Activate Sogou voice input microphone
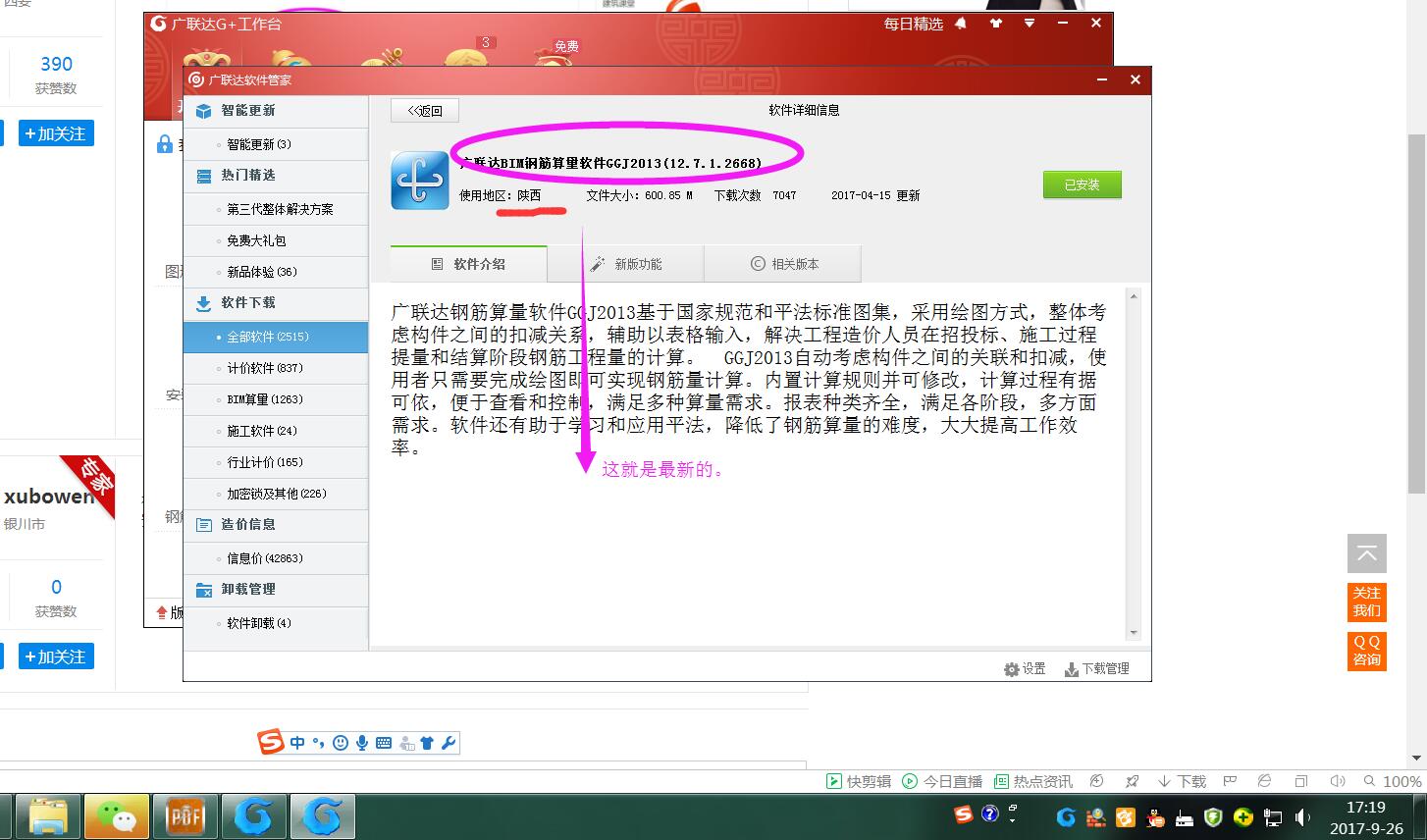This screenshot has width=1427, height=840. coord(362,743)
